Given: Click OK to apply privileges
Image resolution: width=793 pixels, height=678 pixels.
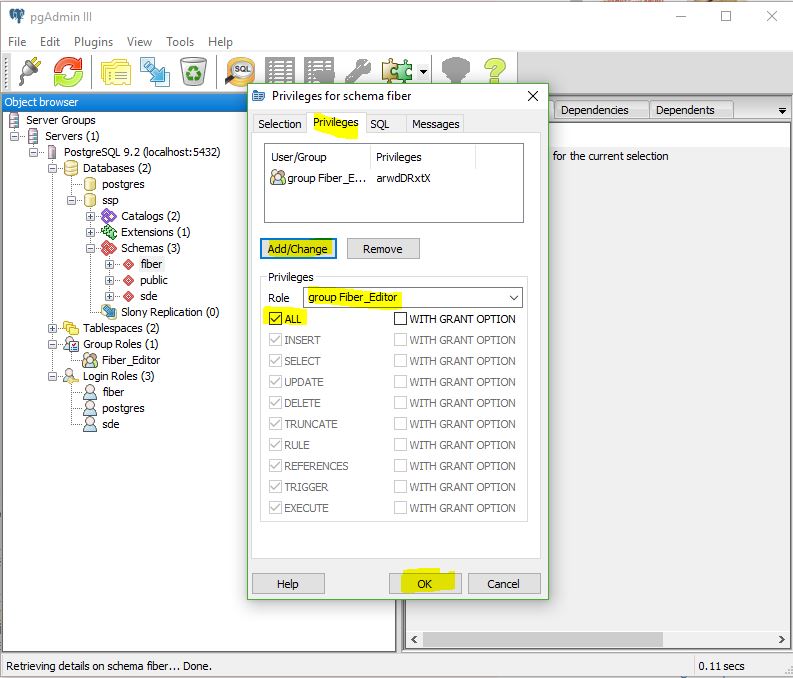Looking at the screenshot, I should 425,584.
